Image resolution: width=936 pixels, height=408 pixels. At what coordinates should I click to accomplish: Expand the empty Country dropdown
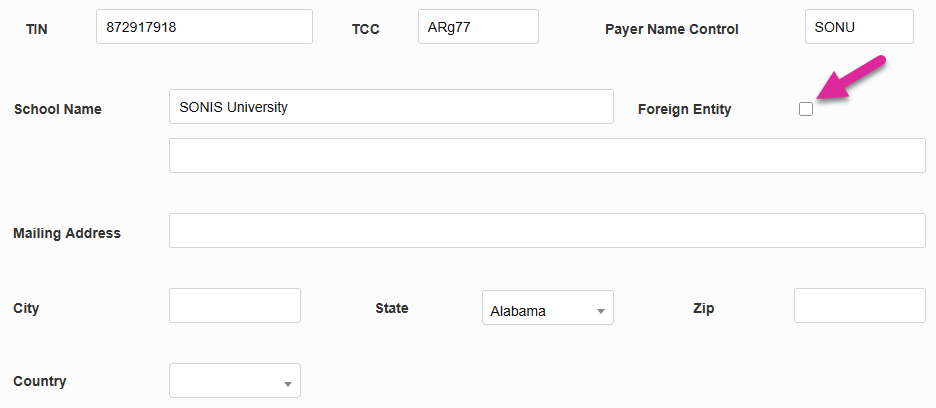pos(235,381)
